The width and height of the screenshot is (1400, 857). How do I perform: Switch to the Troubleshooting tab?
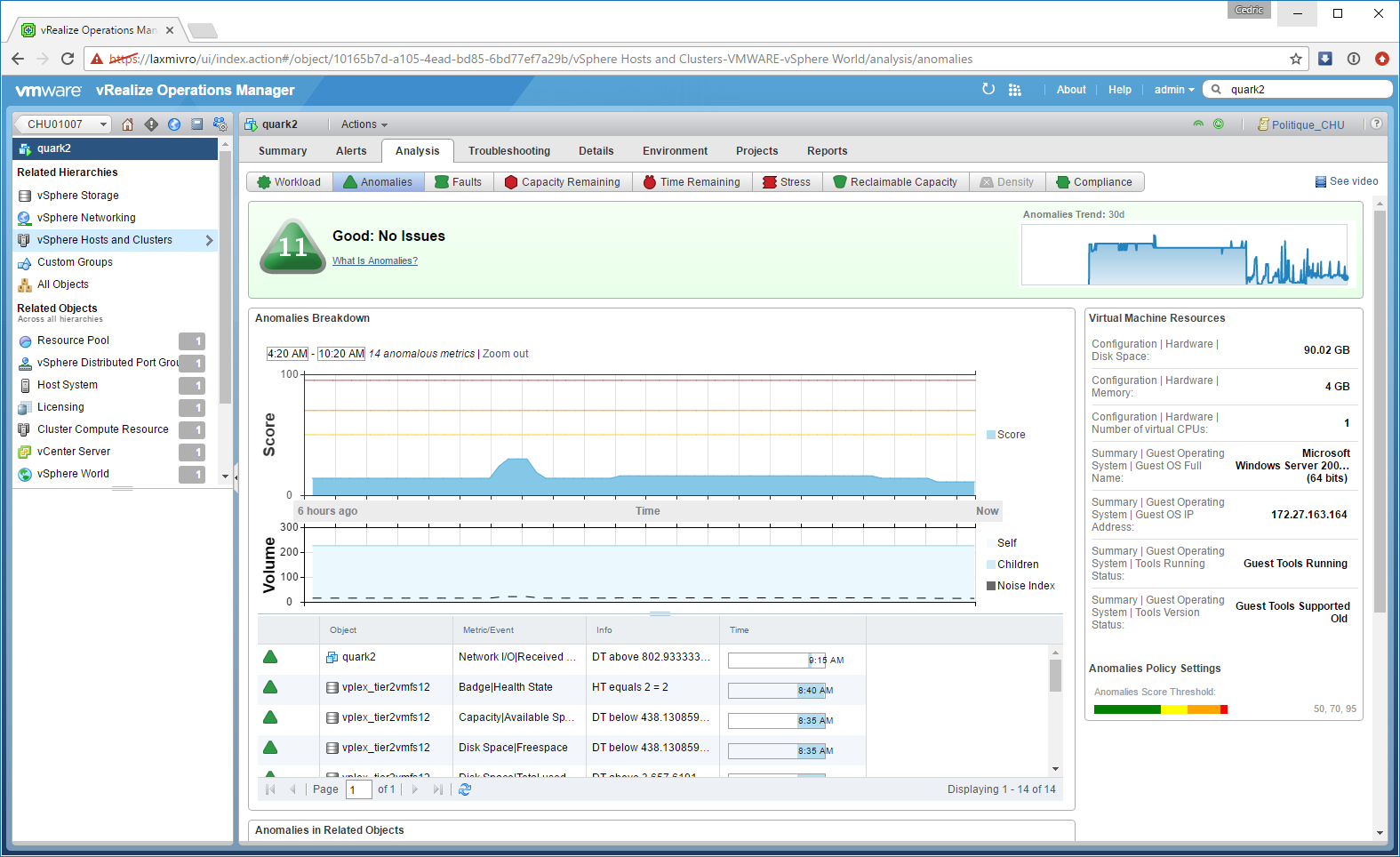tap(508, 151)
